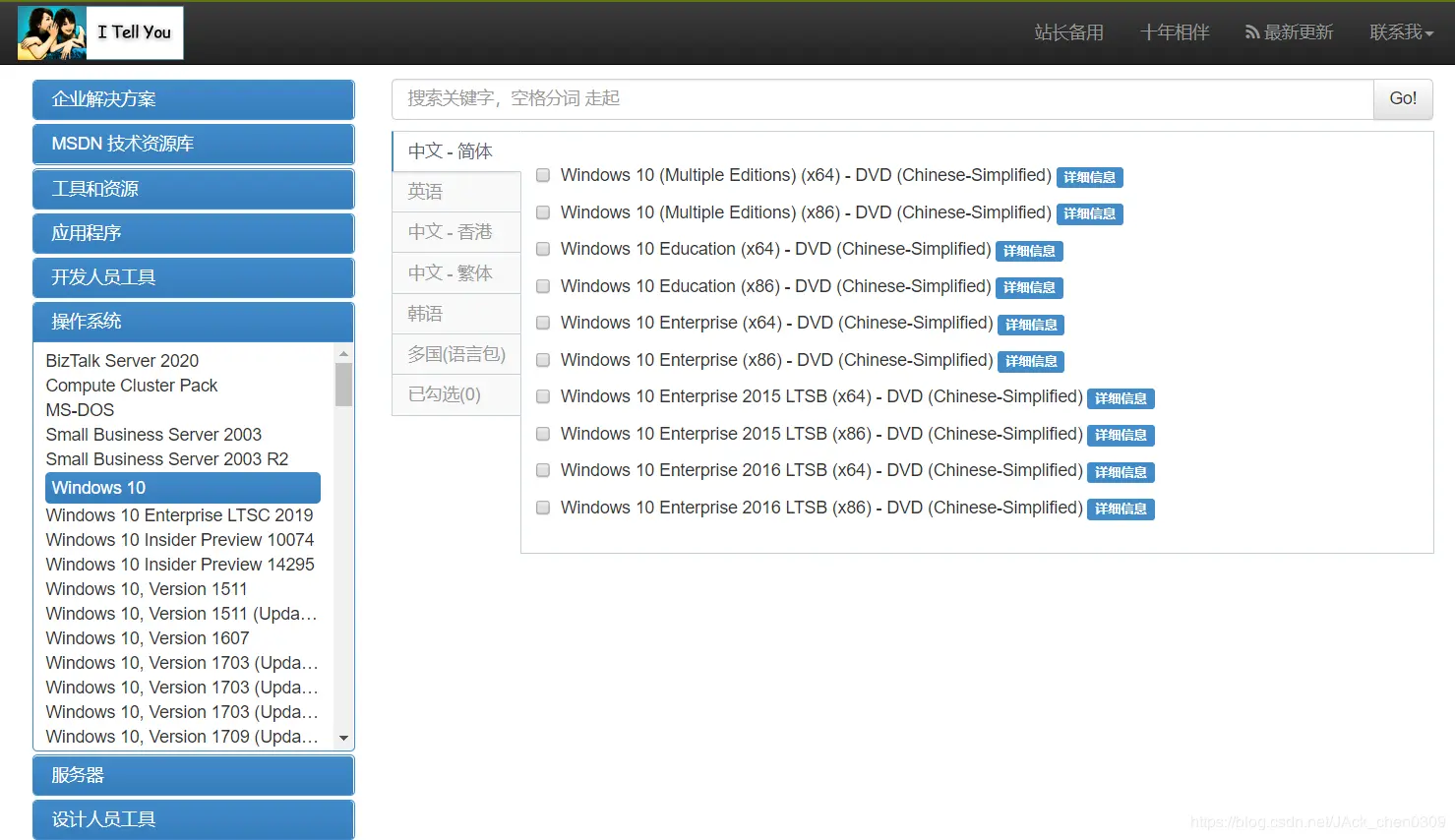Select Windows 10 Enterprise LTSC 2019
Screen dimensions: 1455x840
pyautogui.click(x=179, y=515)
